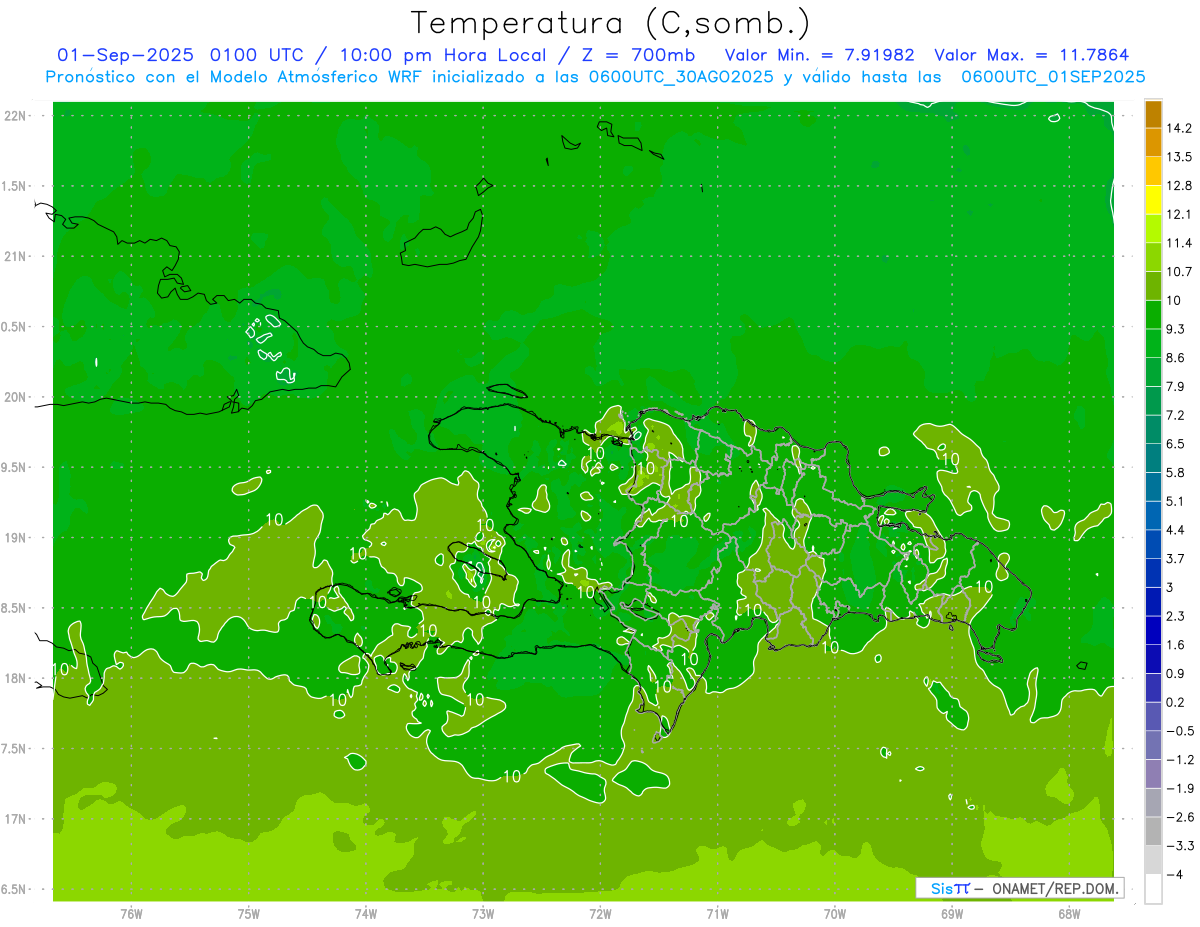The height and width of the screenshot is (927, 1200).
Task: Select the -0.5 color scale label
Action: pos(1180,731)
